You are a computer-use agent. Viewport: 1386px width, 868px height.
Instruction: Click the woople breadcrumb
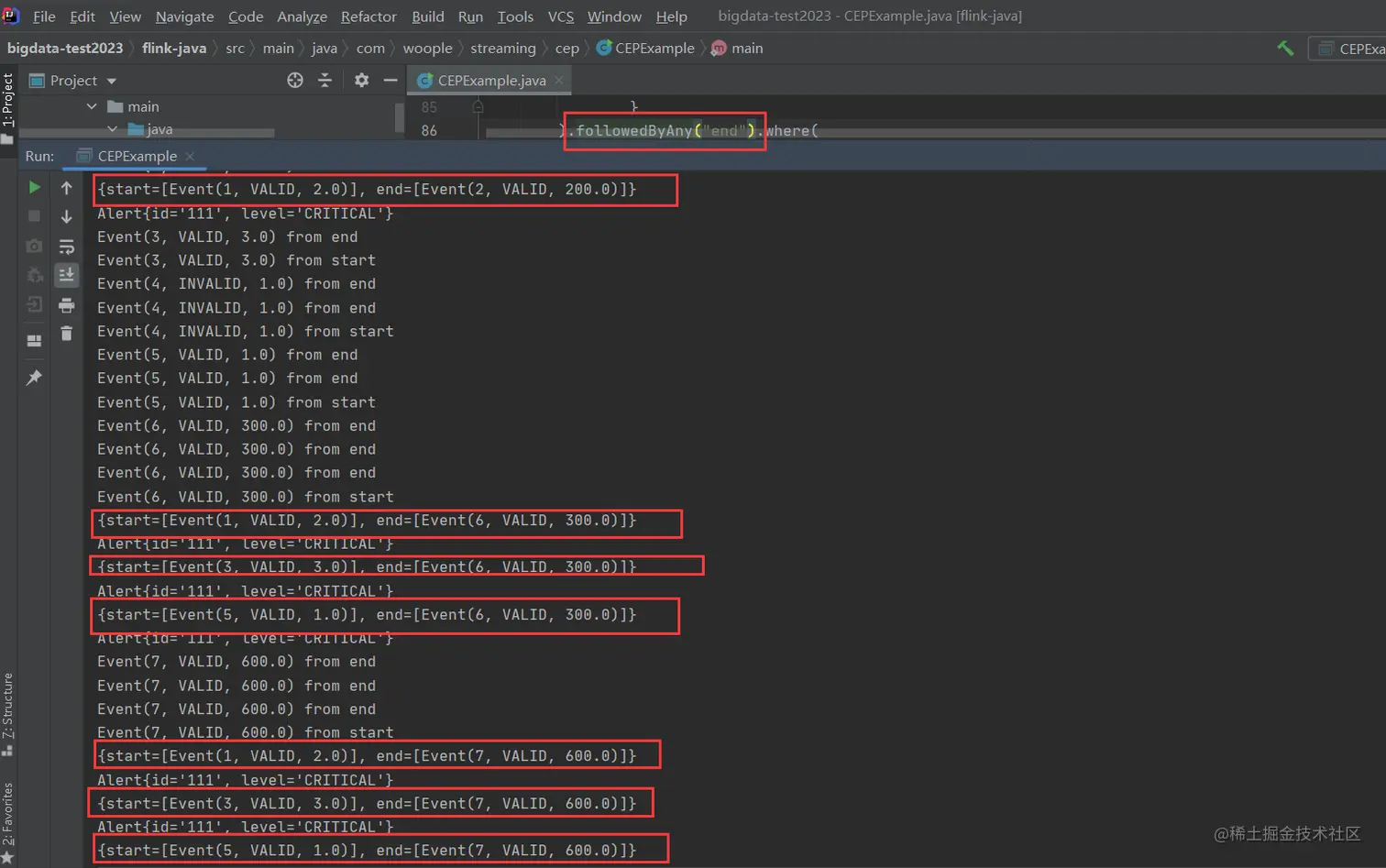click(x=427, y=48)
